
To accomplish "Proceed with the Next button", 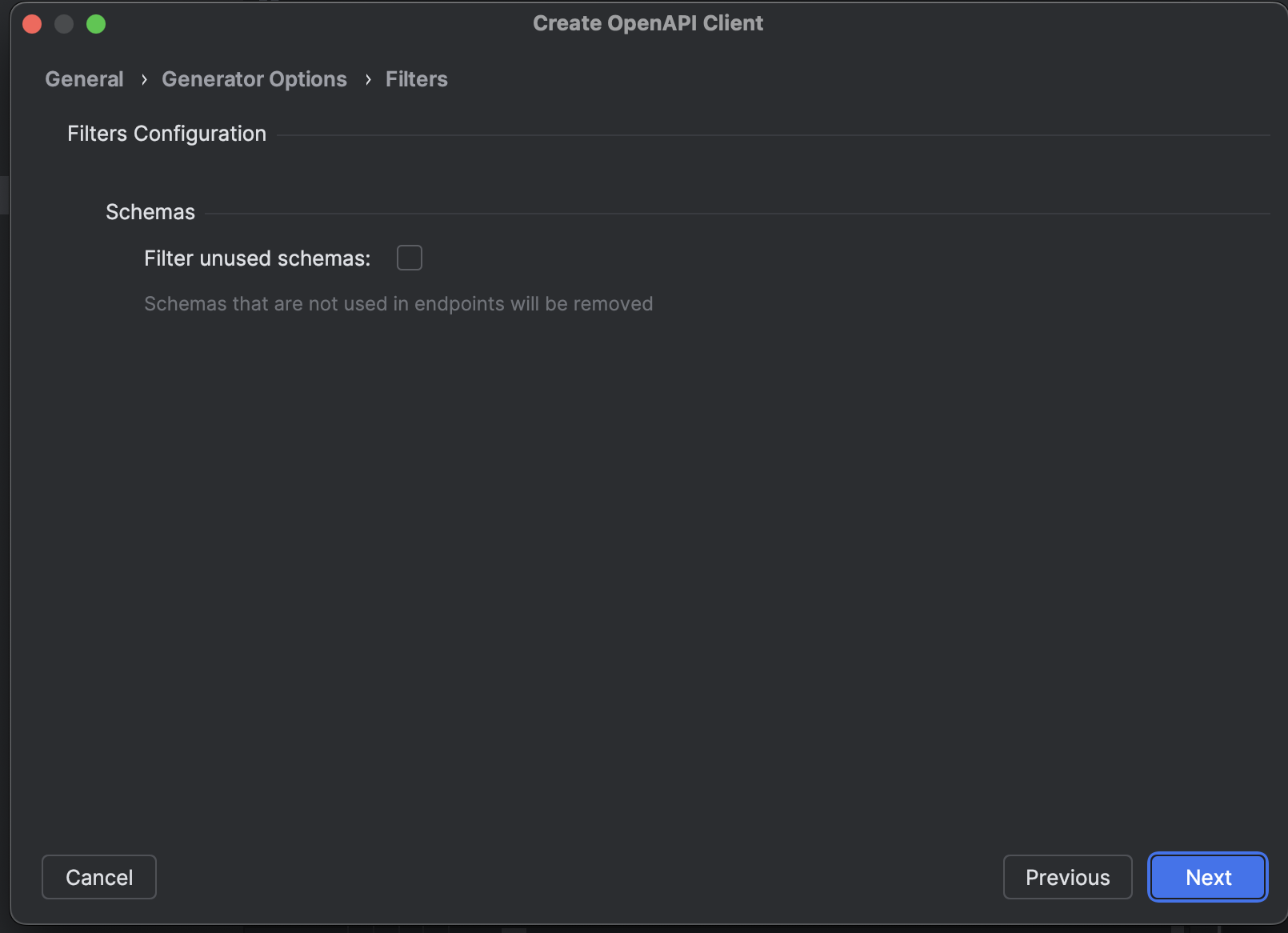I will [1208, 877].
